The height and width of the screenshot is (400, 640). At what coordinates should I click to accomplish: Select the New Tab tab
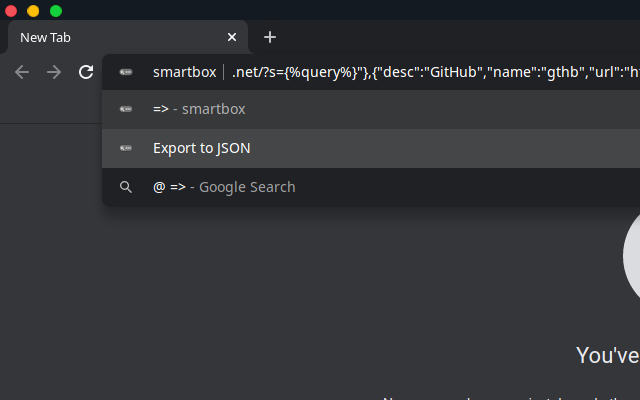click(x=128, y=37)
